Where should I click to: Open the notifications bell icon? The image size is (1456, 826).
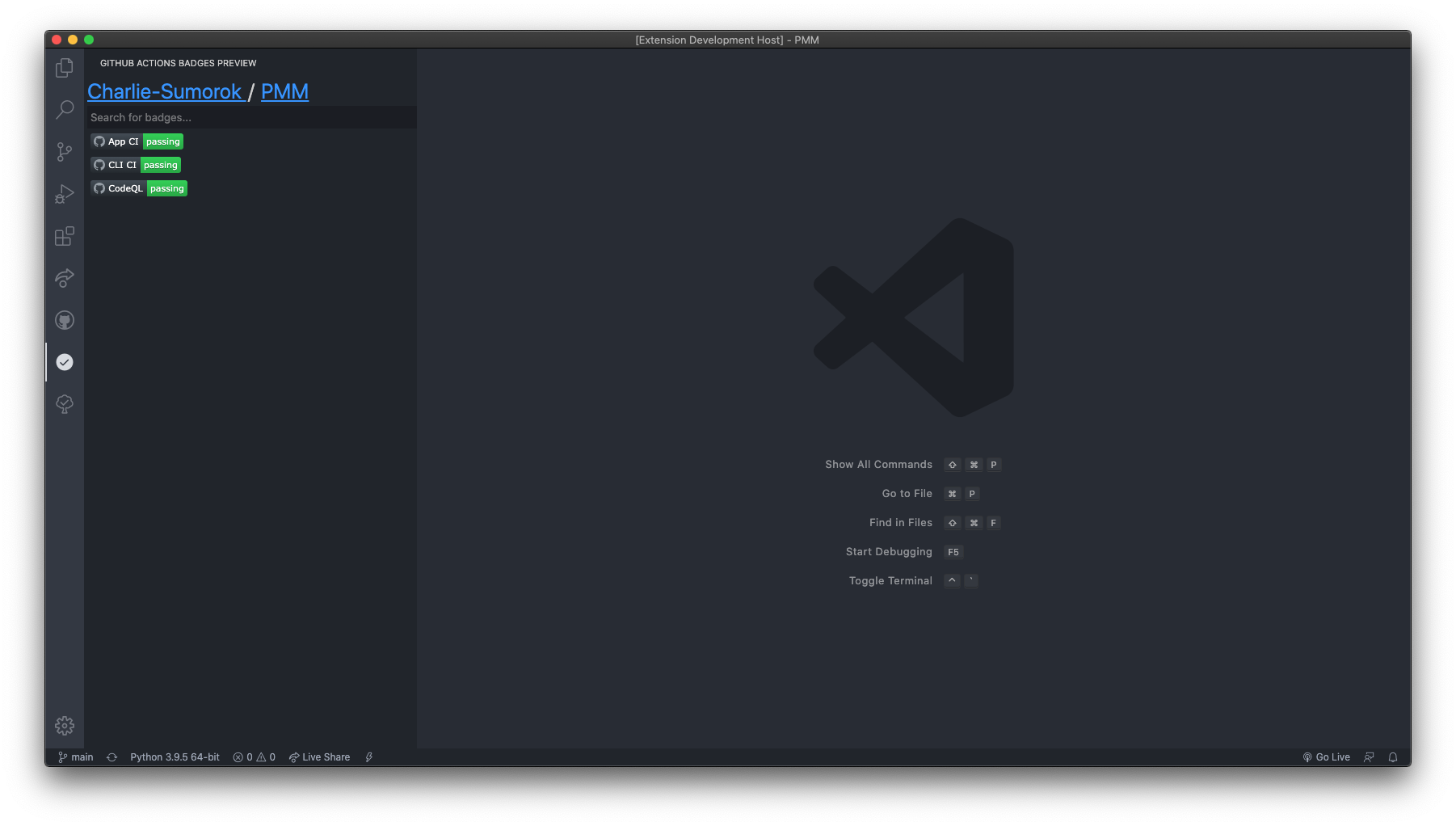(1393, 757)
